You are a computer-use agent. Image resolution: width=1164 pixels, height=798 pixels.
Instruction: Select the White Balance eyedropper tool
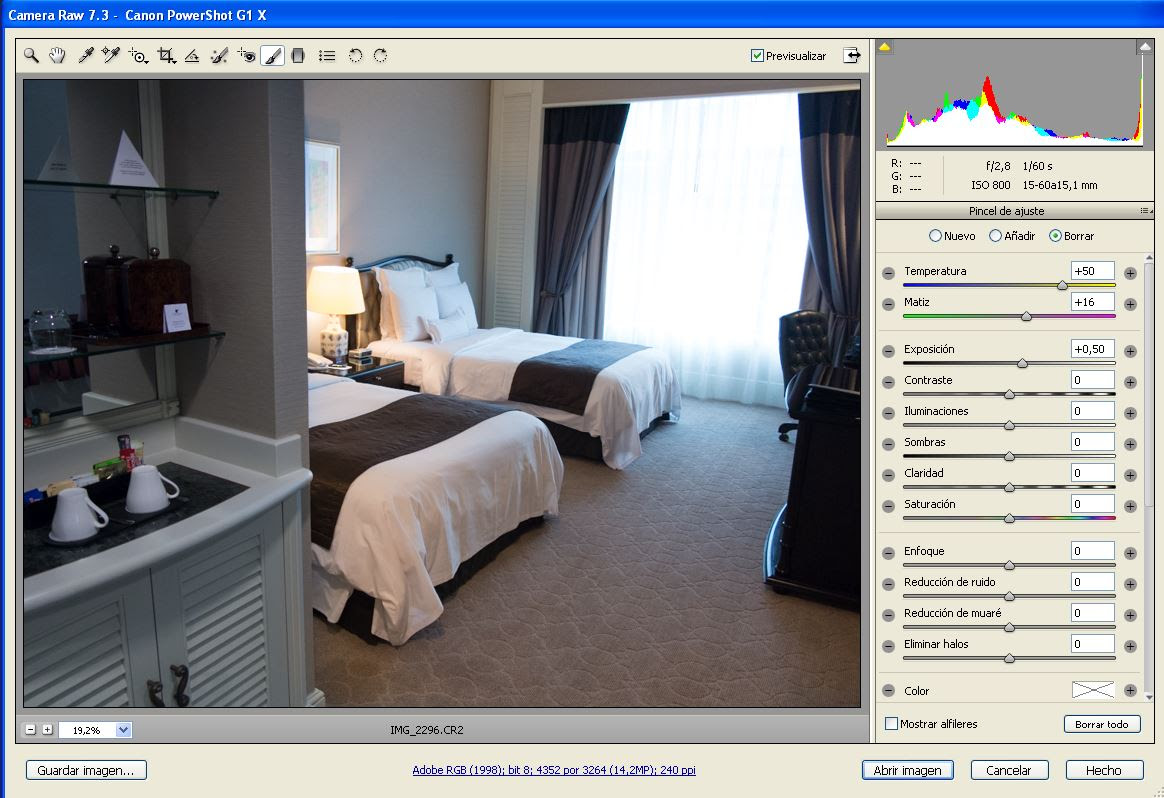coord(85,56)
